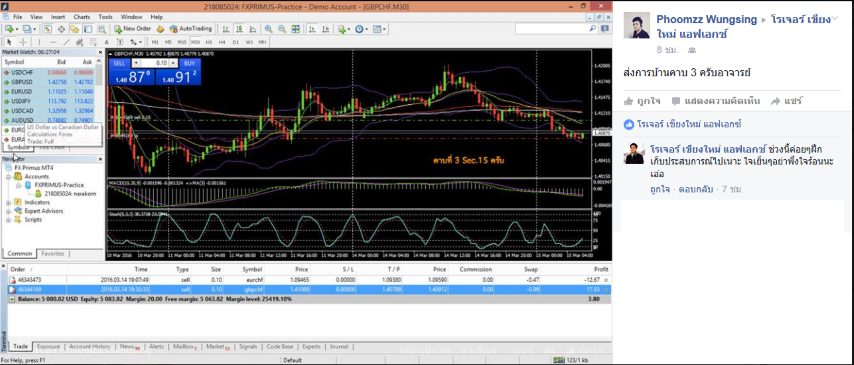Click the blue SELL button on chart
This screenshot has height=365, width=854.
119,63
